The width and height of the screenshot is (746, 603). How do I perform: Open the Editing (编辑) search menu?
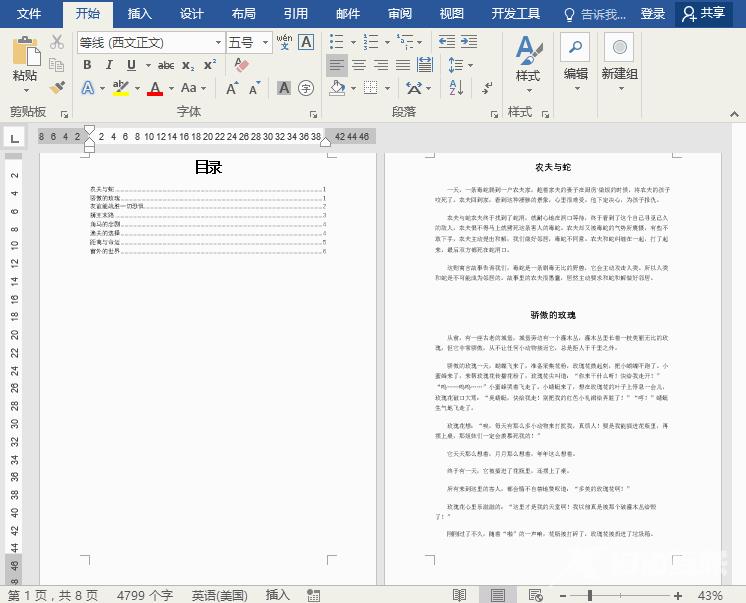[x=575, y=60]
